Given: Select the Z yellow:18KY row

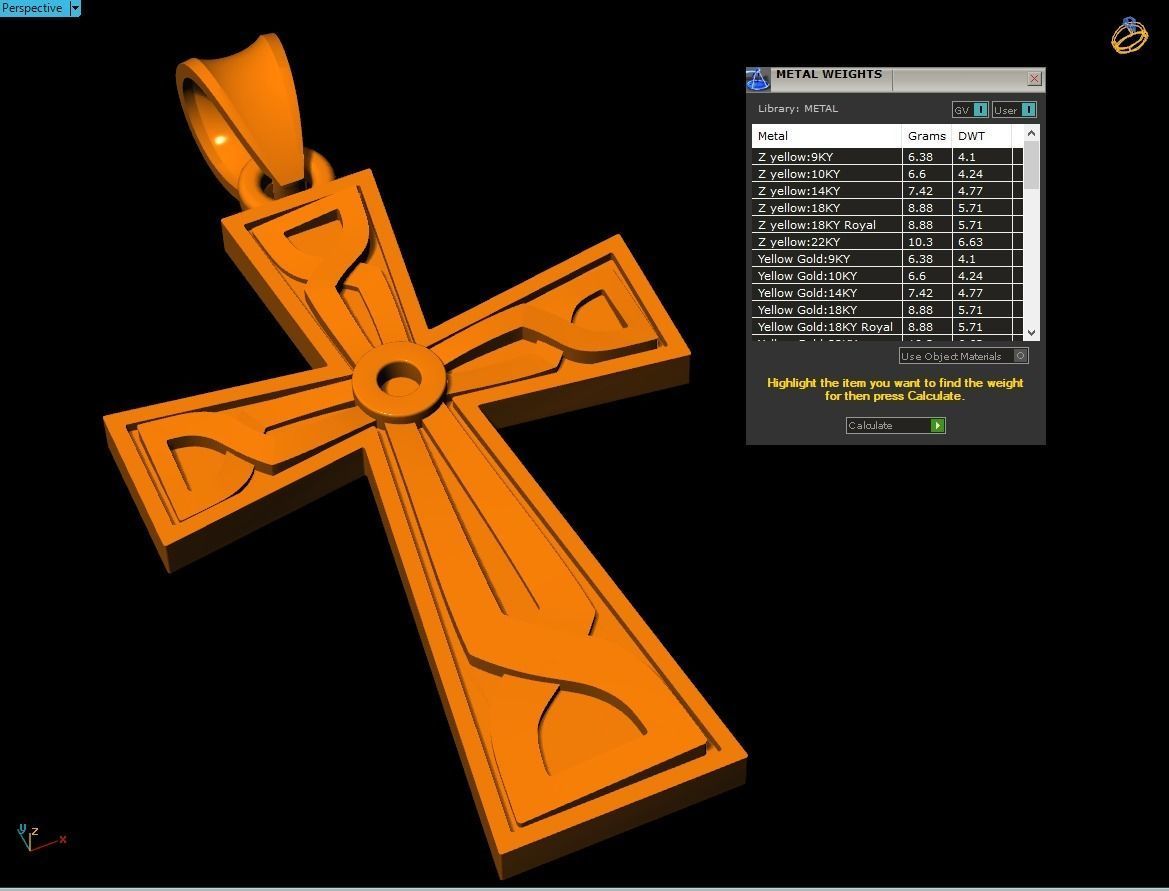Looking at the screenshot, I should [887, 208].
